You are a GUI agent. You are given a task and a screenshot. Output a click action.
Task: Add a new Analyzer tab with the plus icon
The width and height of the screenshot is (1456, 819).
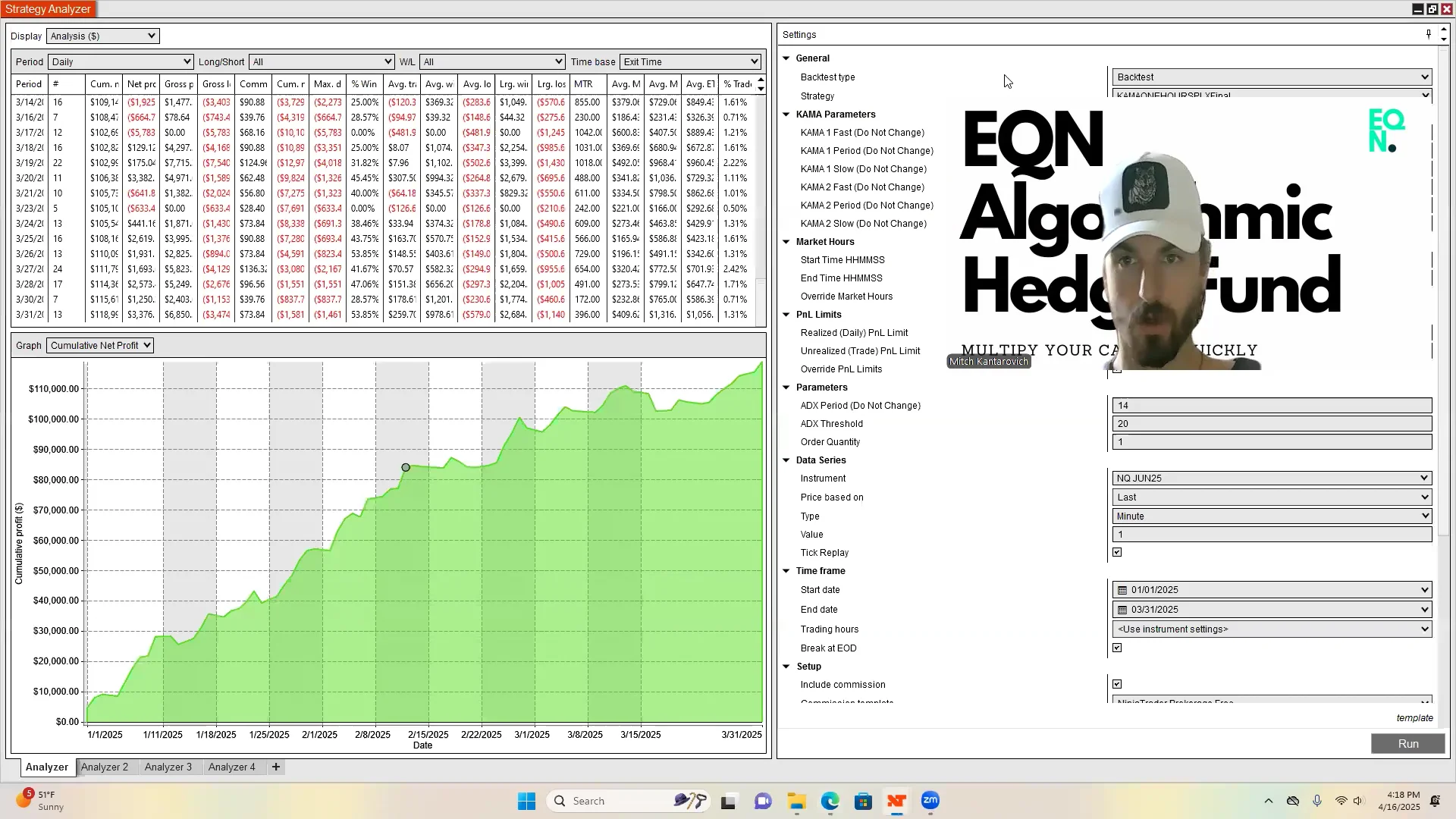(x=275, y=767)
